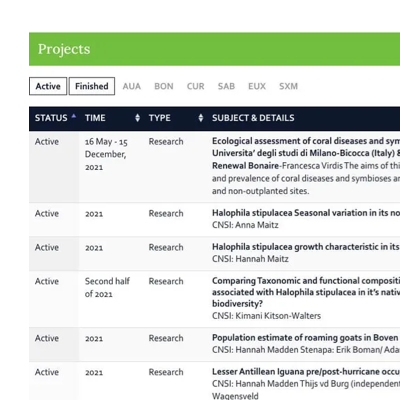400x400 pixels.
Task: Show only EUX projects
Action: click(x=257, y=86)
